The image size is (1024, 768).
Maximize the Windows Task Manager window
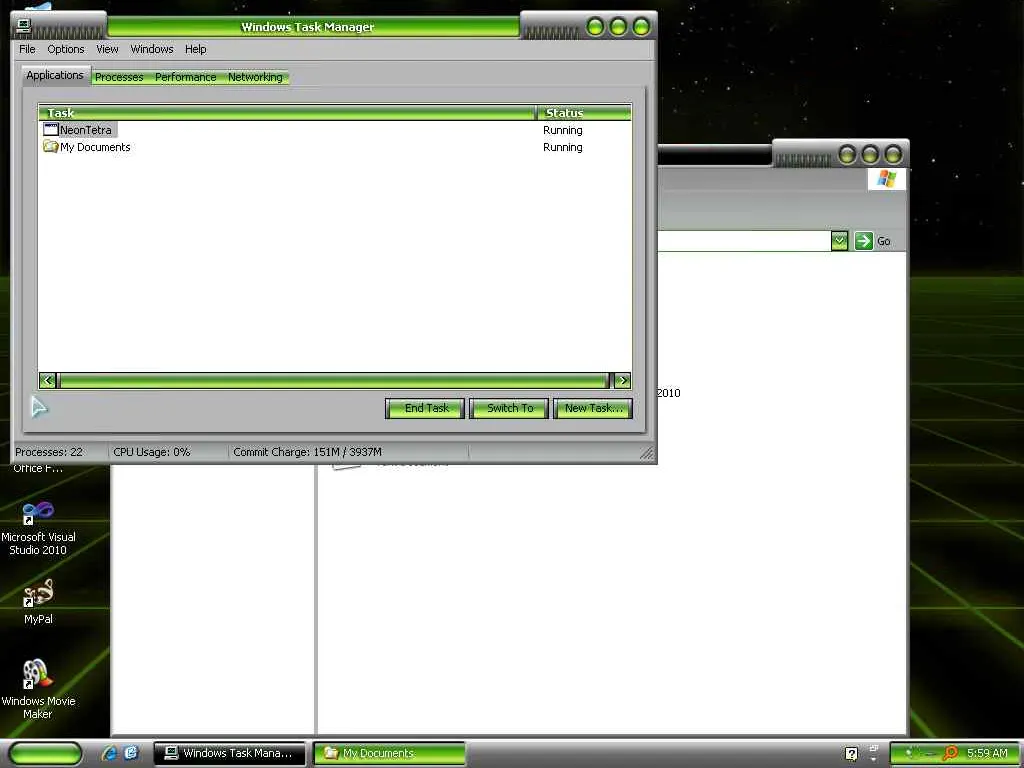[x=618, y=27]
